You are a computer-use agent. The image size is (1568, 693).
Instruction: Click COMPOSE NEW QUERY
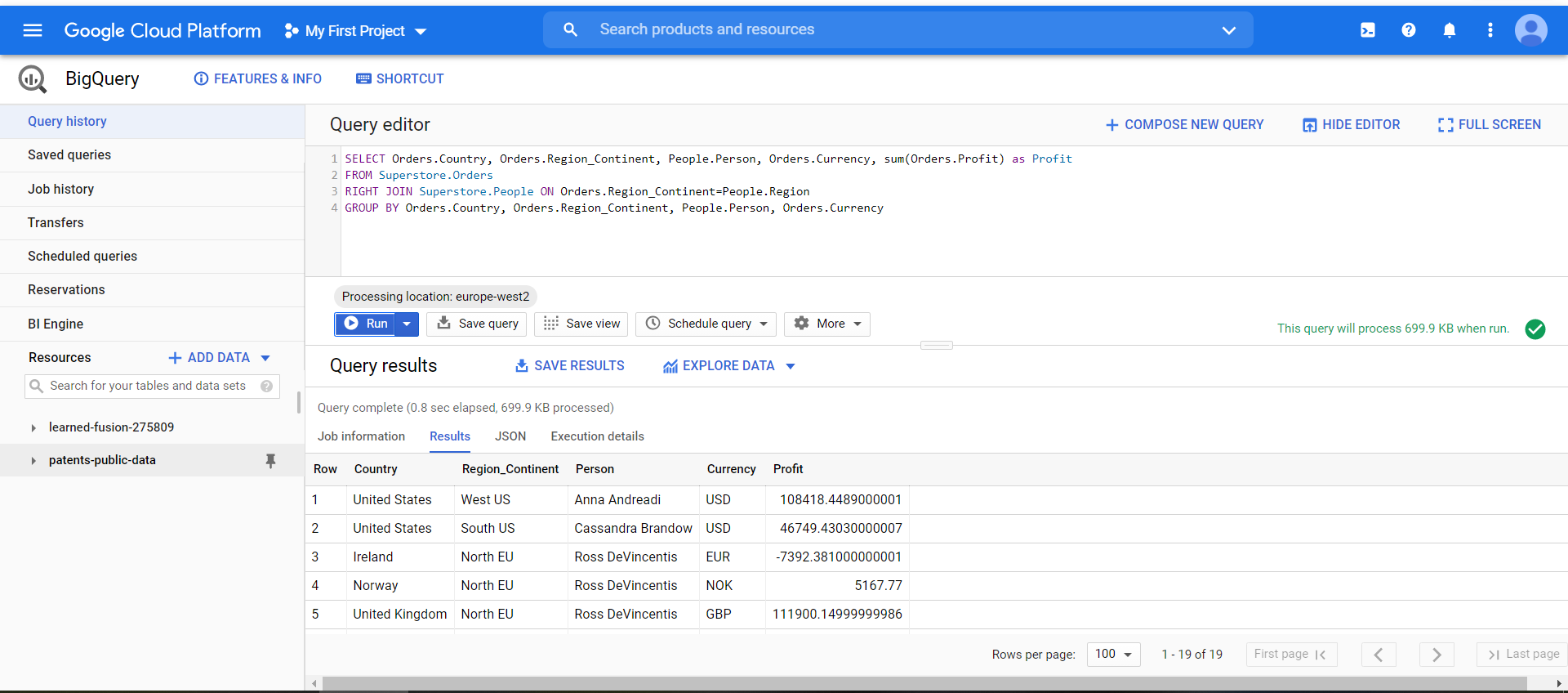tap(1184, 124)
